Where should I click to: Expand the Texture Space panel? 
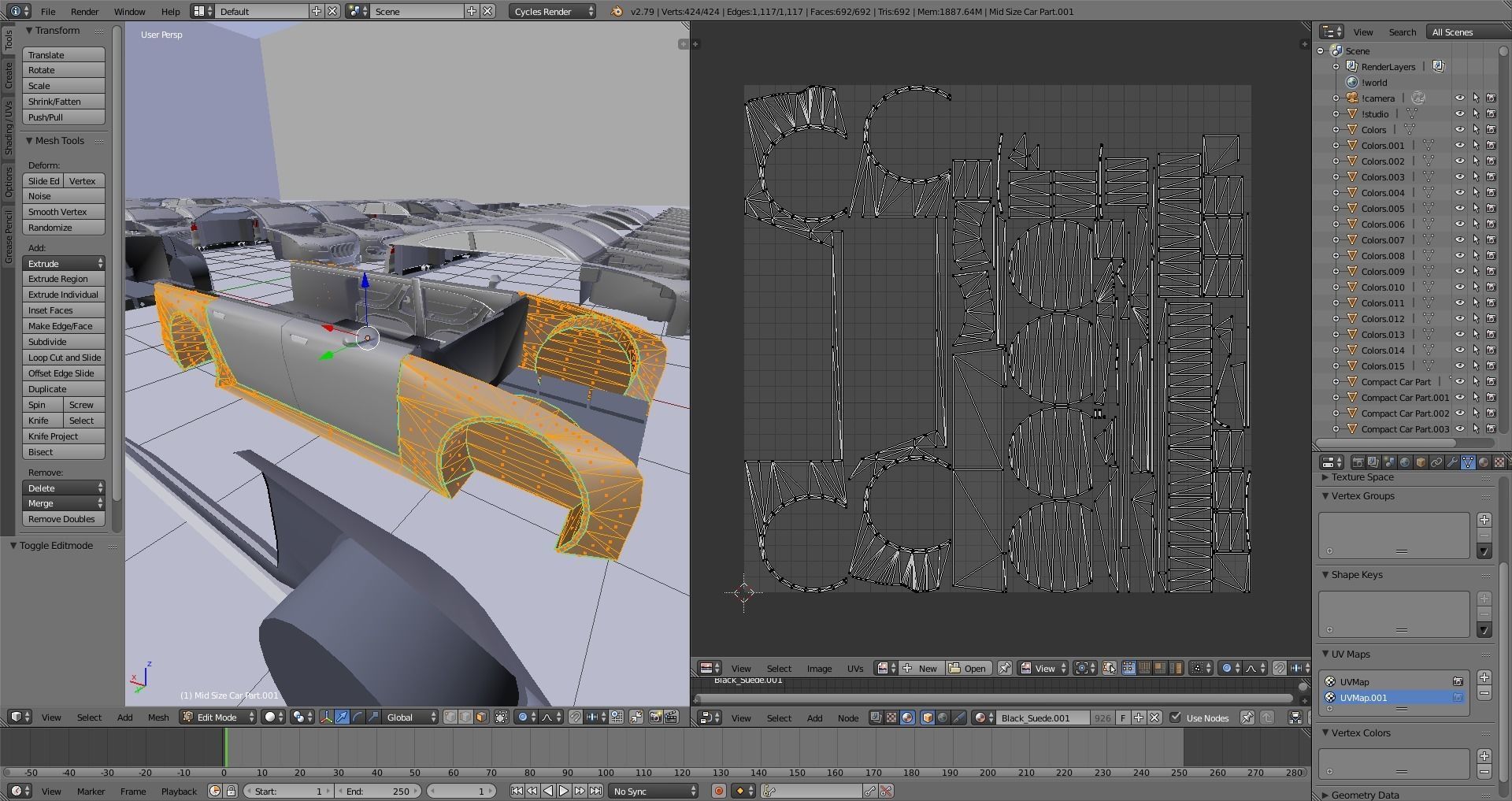1325,477
